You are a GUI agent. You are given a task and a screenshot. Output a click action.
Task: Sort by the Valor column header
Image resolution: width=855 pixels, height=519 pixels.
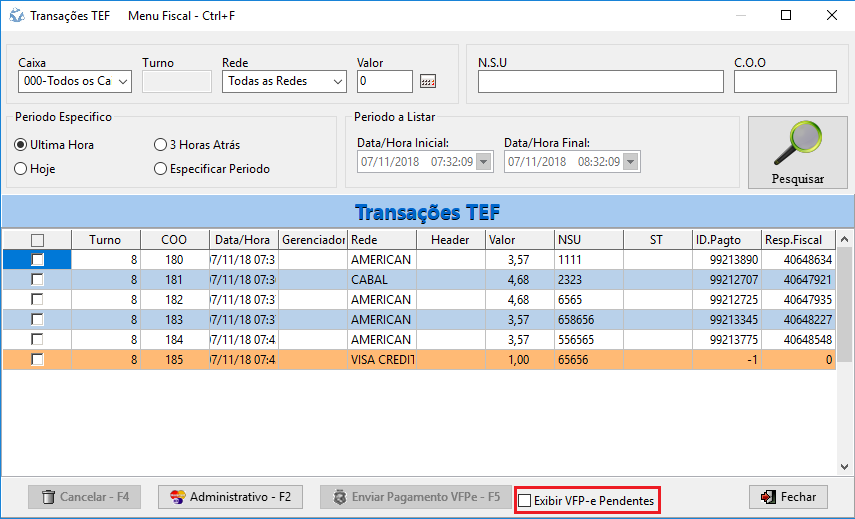518,240
